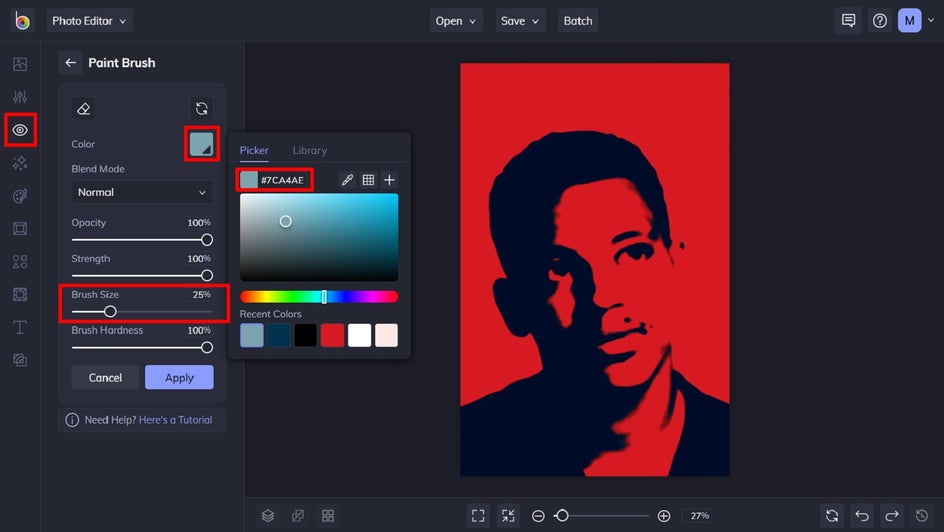The width and height of the screenshot is (944, 532).
Task: Open the Frames sidebar icon
Action: [x=20, y=229]
